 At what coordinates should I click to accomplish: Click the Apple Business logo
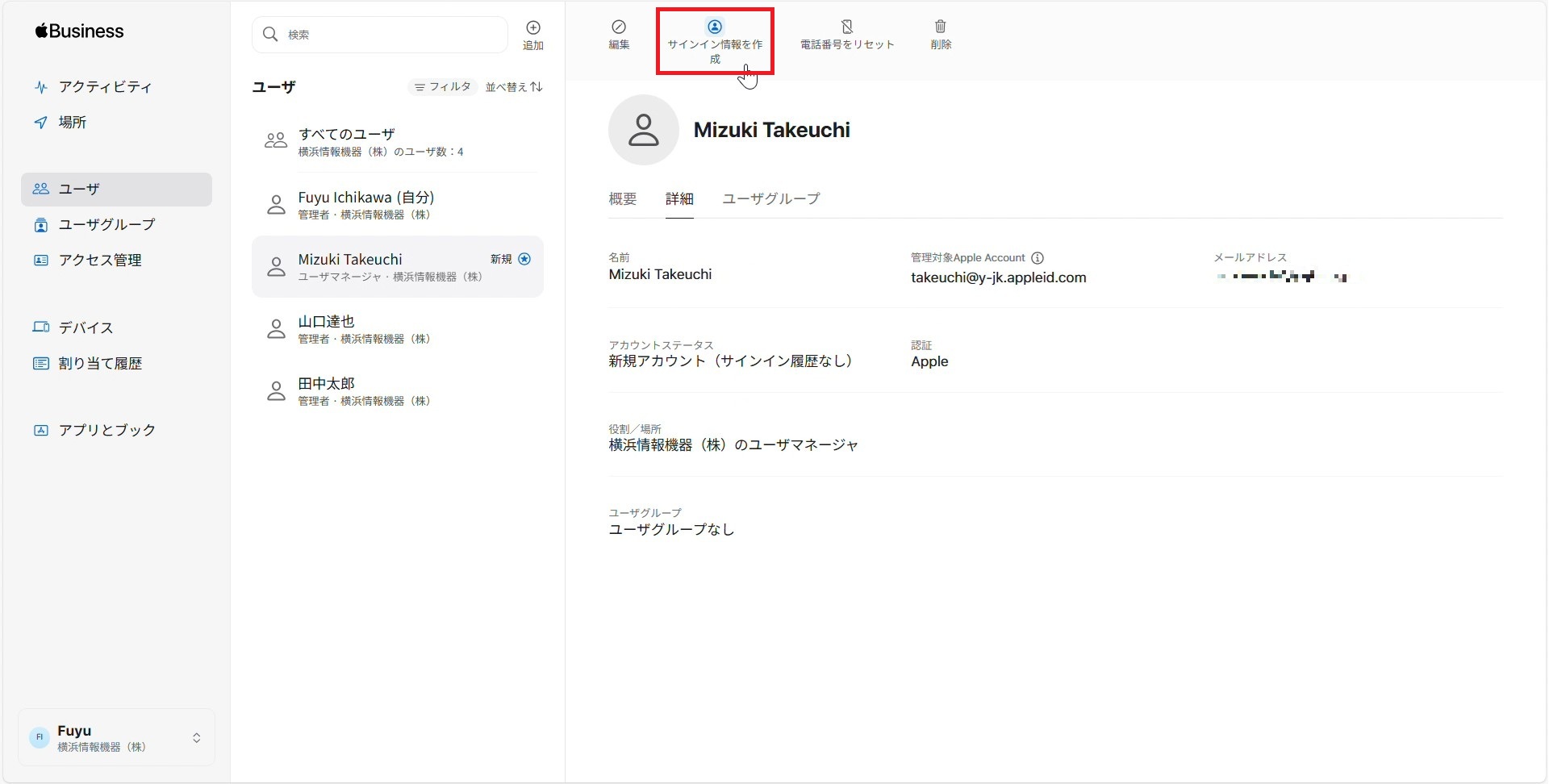point(78,31)
